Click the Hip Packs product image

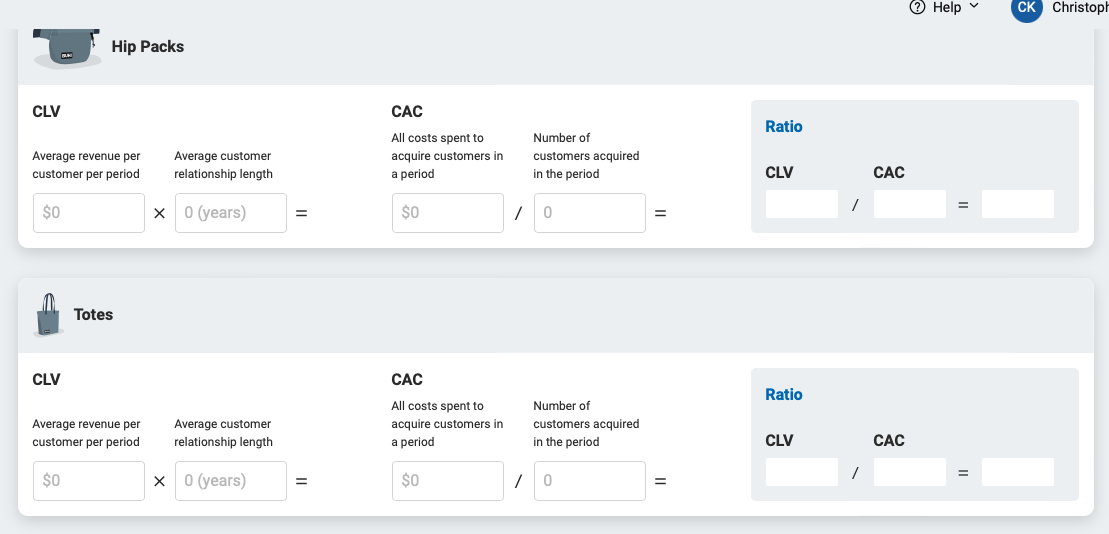point(68,47)
